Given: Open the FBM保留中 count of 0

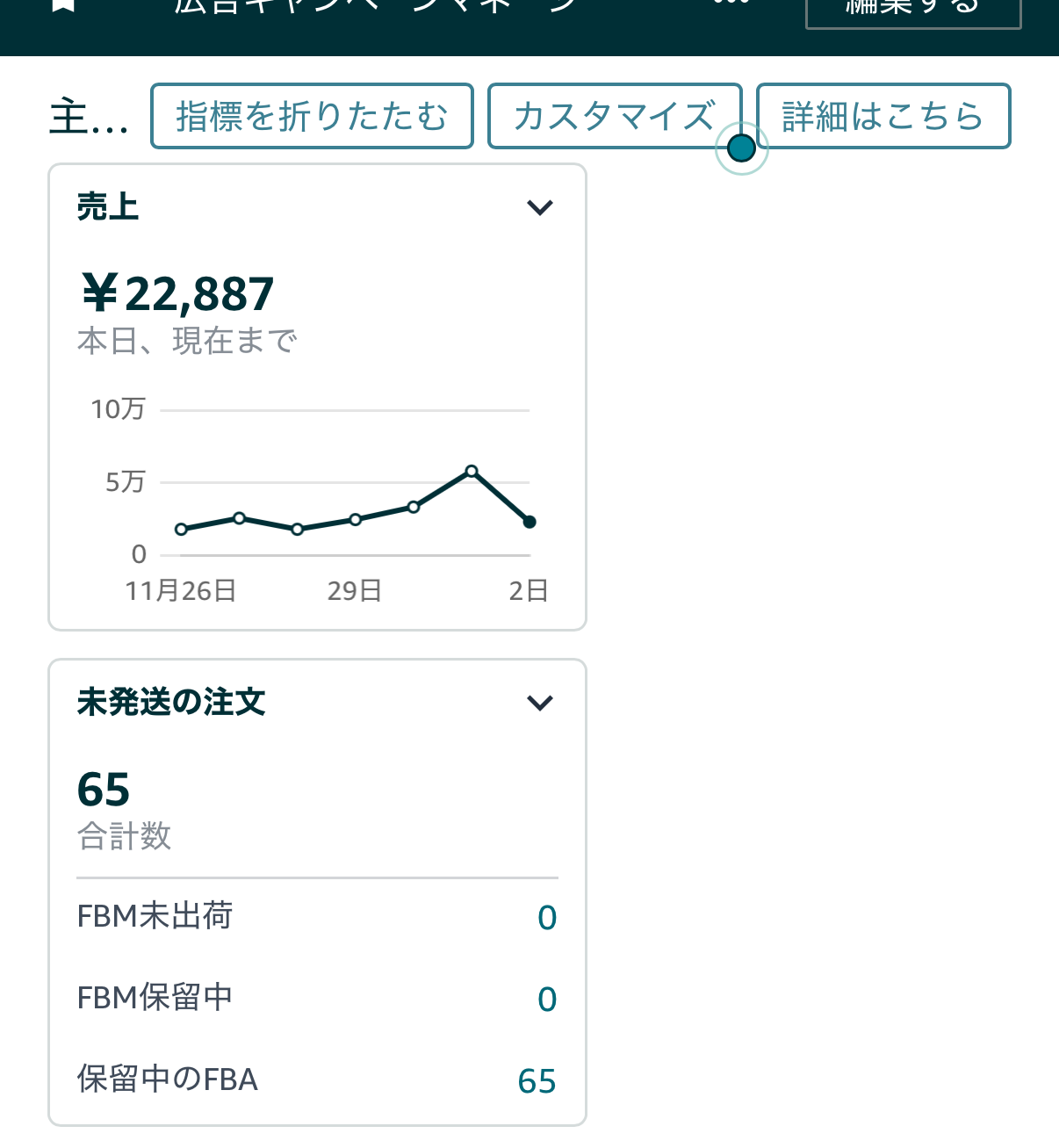Looking at the screenshot, I should point(546,1000).
